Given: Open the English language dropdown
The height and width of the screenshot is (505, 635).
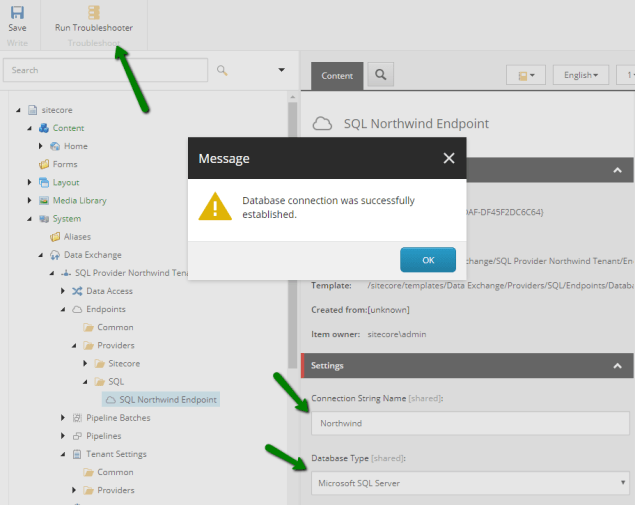Looking at the screenshot, I should pyautogui.click(x=585, y=75).
